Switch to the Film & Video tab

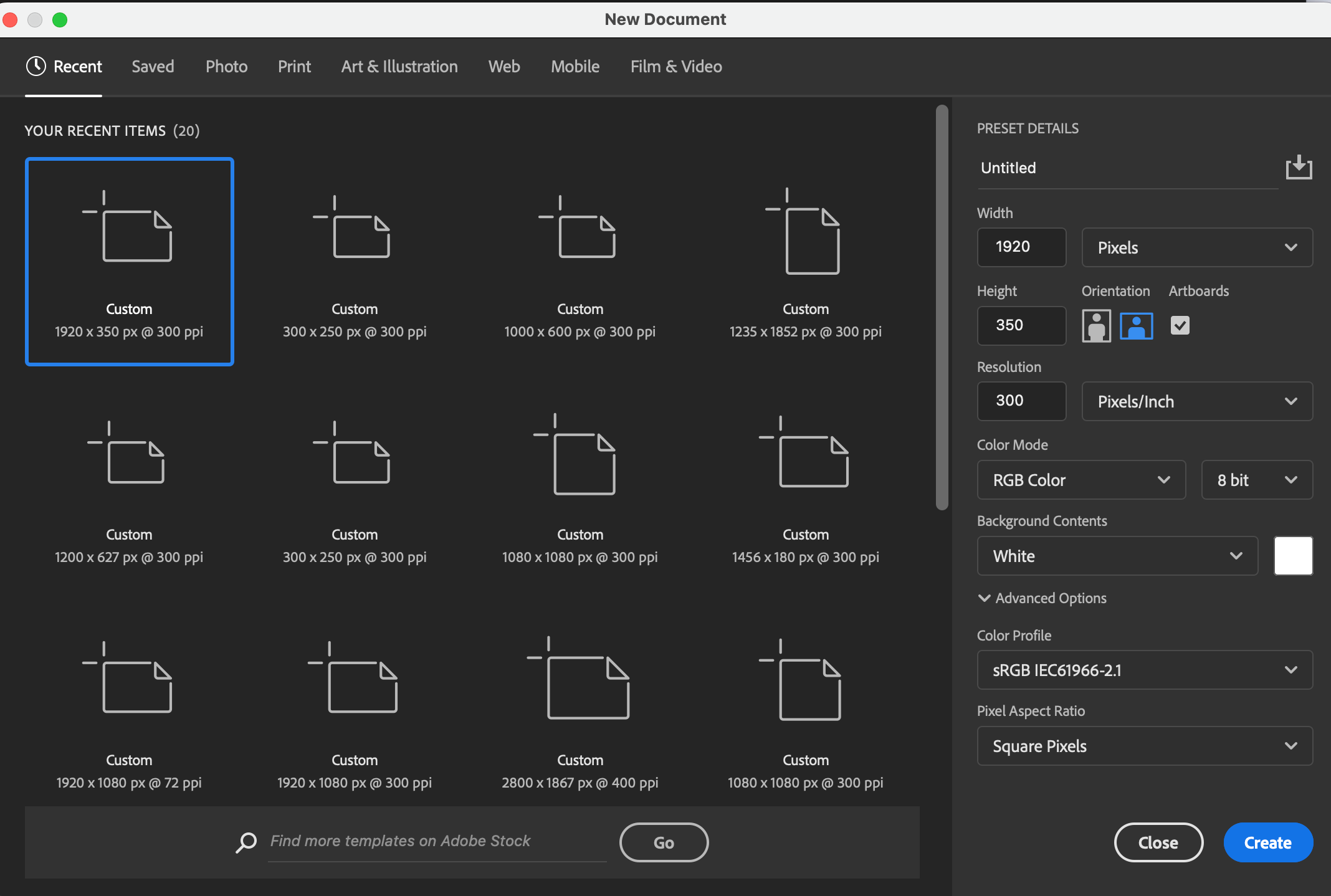[675, 66]
